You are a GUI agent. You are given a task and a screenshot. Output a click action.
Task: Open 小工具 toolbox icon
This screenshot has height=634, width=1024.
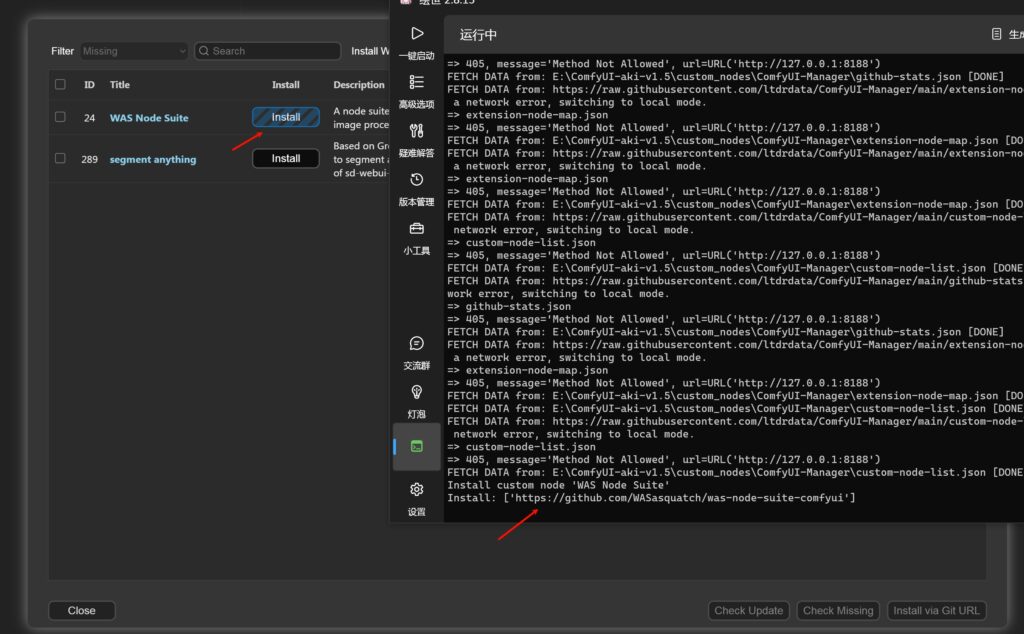point(417,229)
